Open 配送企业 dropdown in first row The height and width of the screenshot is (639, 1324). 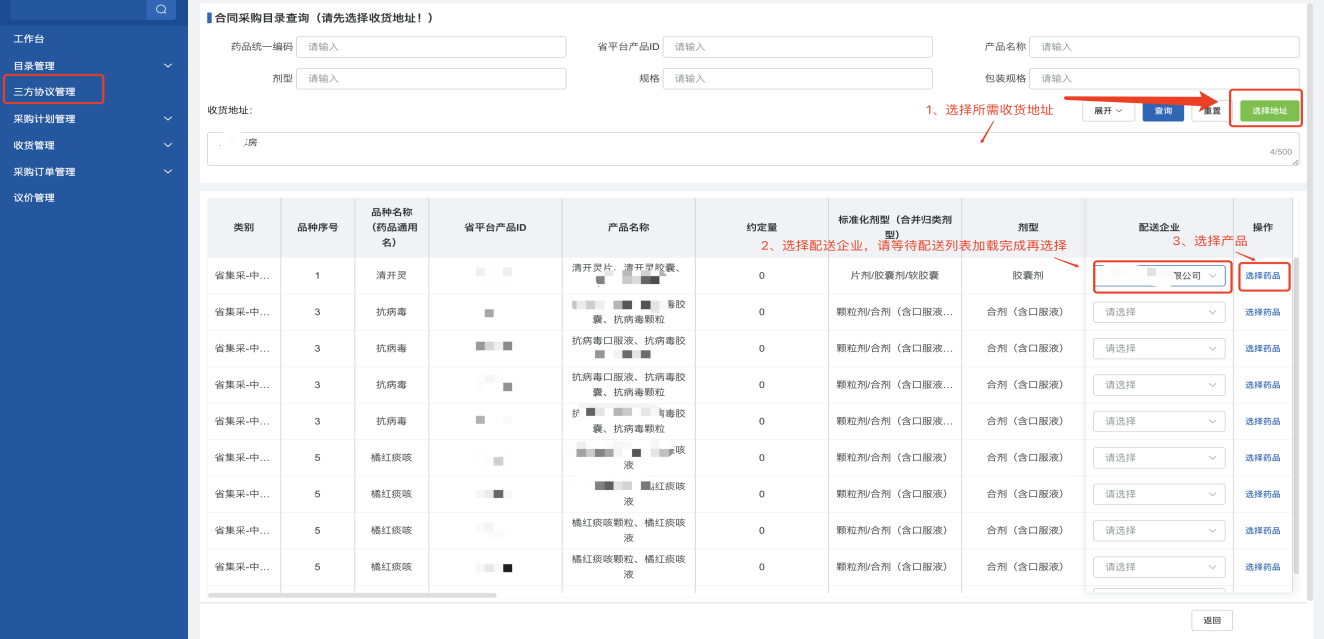[x=1159, y=276]
